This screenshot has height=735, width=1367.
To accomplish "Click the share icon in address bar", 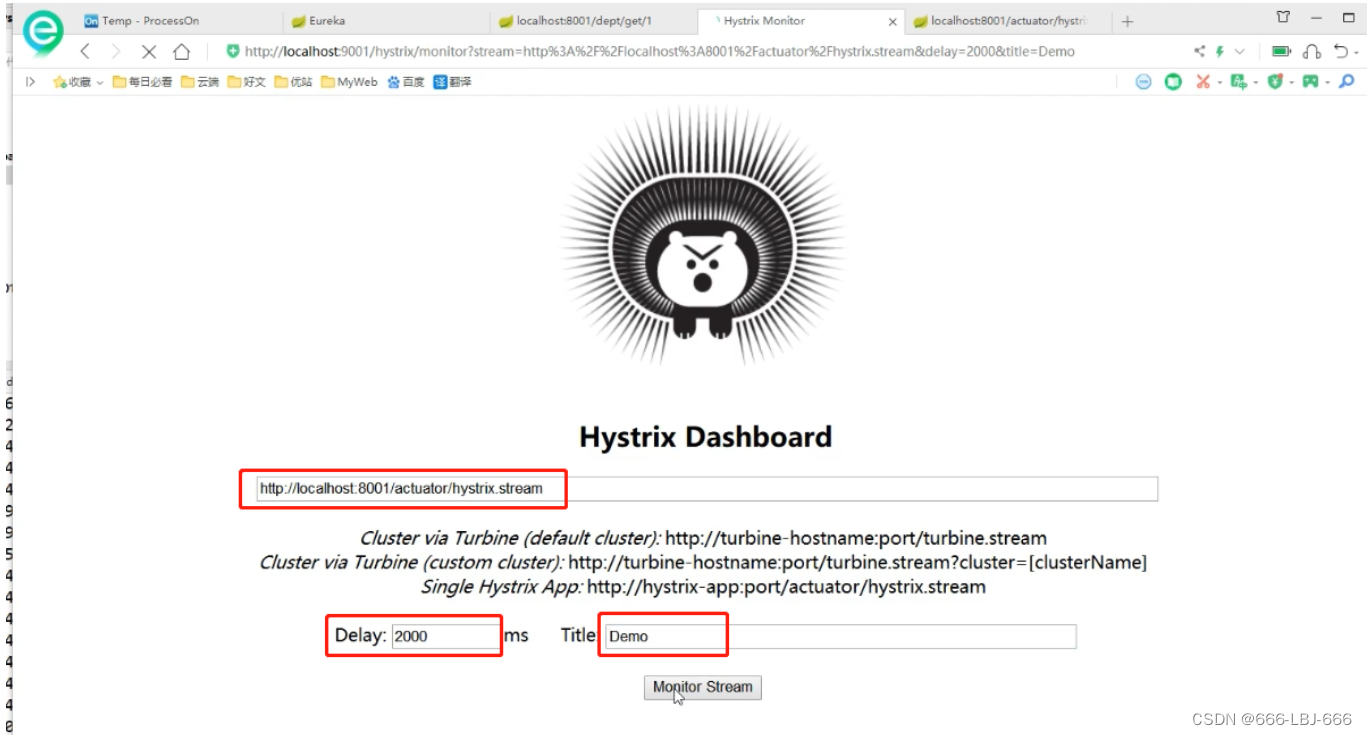I will 1200,51.
